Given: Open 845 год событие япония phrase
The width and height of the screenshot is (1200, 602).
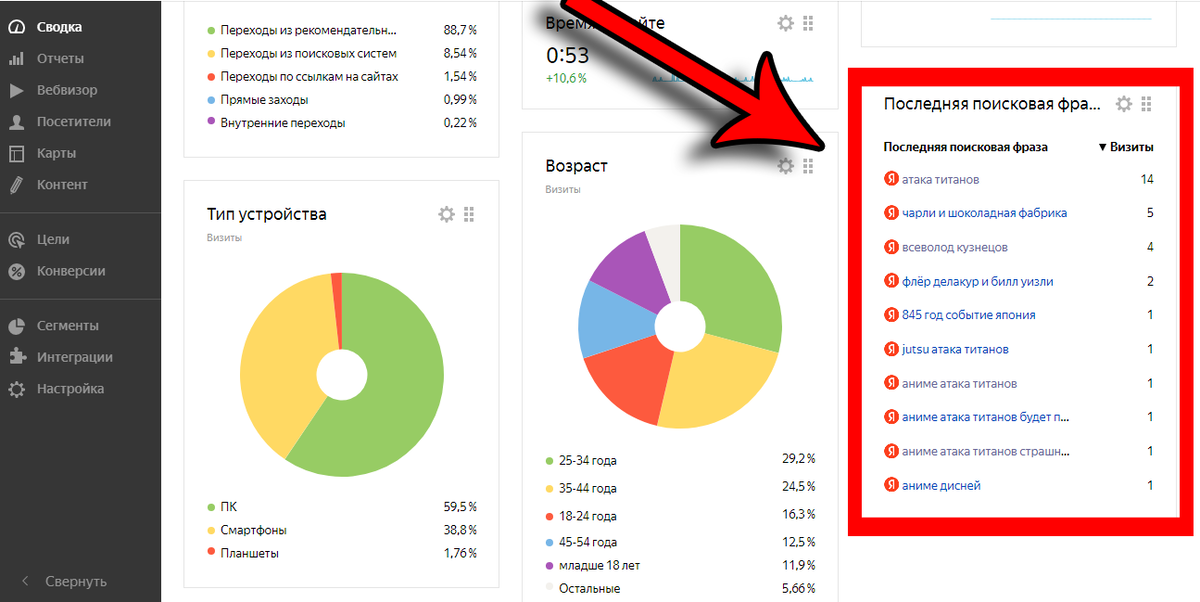Looking at the screenshot, I should pyautogui.click(x=968, y=315).
